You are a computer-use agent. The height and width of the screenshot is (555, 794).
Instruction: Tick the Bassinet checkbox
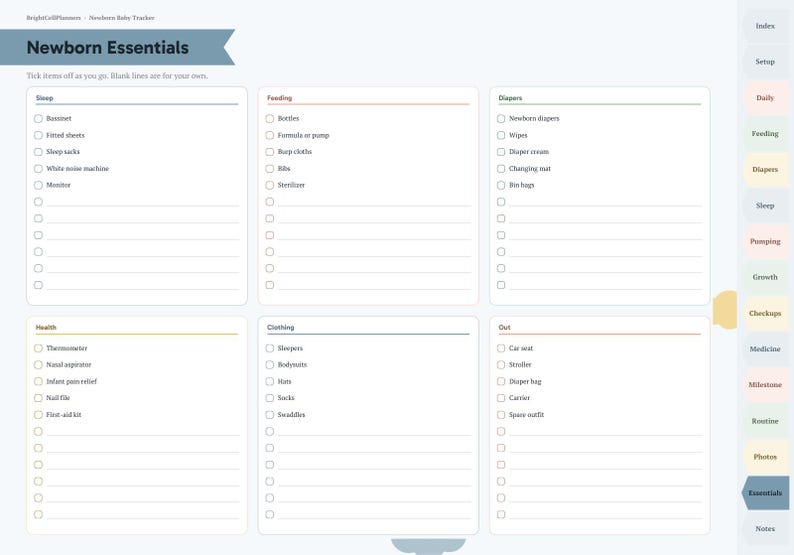point(38,118)
